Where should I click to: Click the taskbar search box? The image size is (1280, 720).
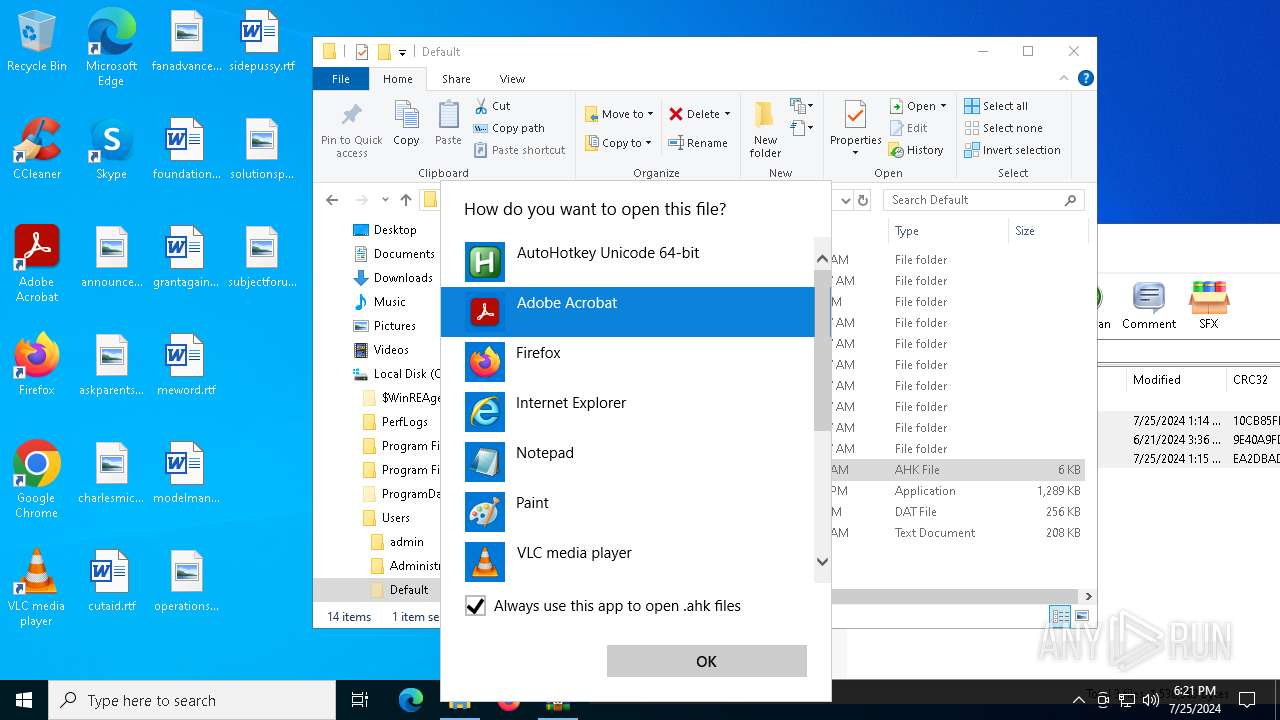click(x=192, y=700)
